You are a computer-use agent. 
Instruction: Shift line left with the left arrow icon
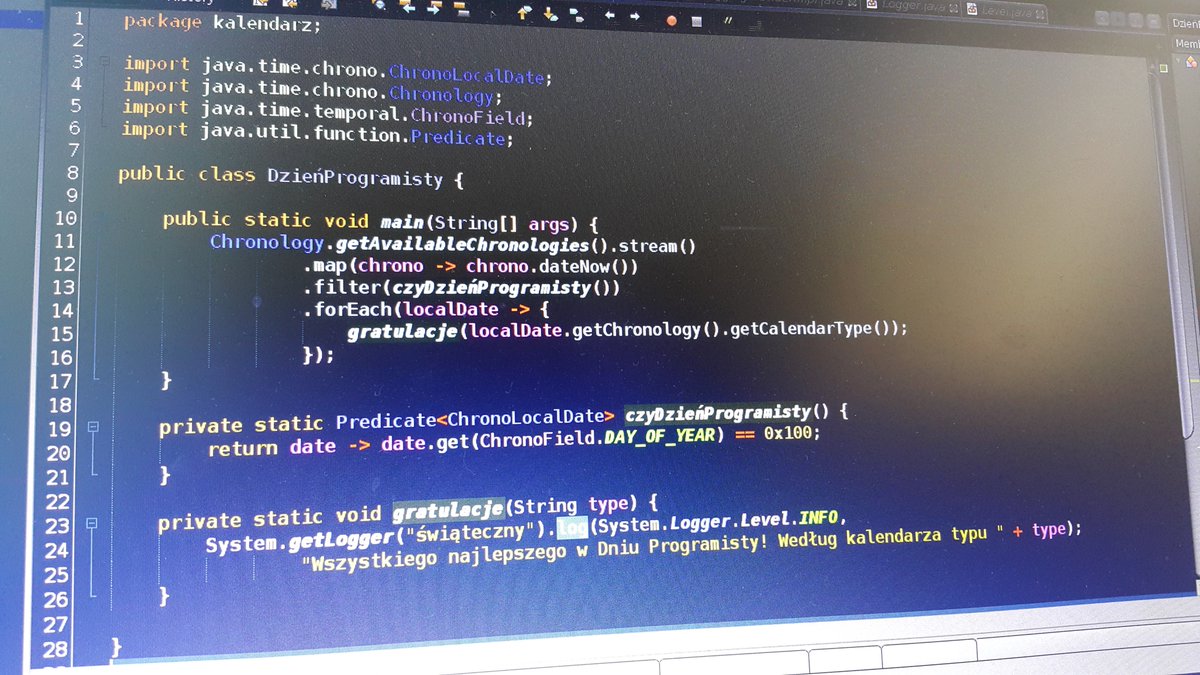[610, 16]
